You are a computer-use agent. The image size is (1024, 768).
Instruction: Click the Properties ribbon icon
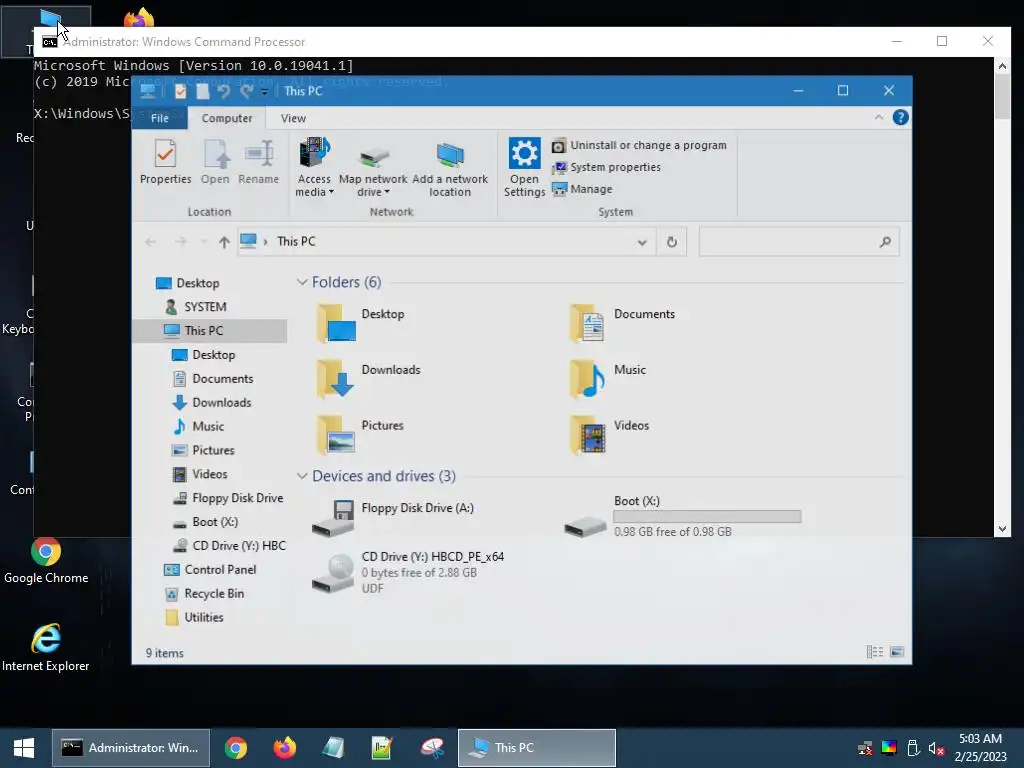[x=165, y=161]
